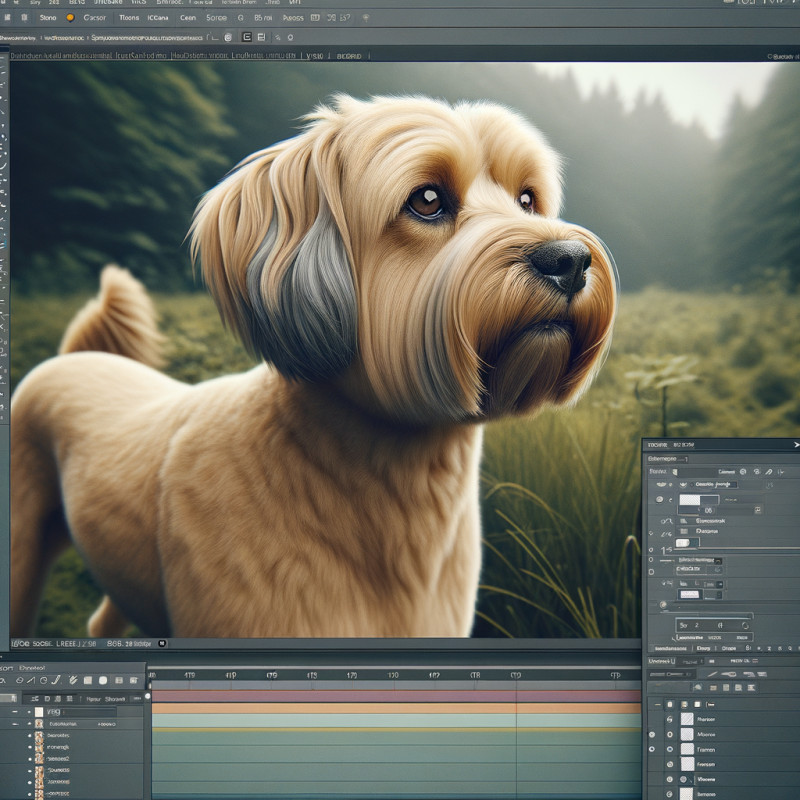This screenshot has height=800, width=800.
Task: Select the Pen tool in the timeline panel toolbar
Action: coord(55,679)
